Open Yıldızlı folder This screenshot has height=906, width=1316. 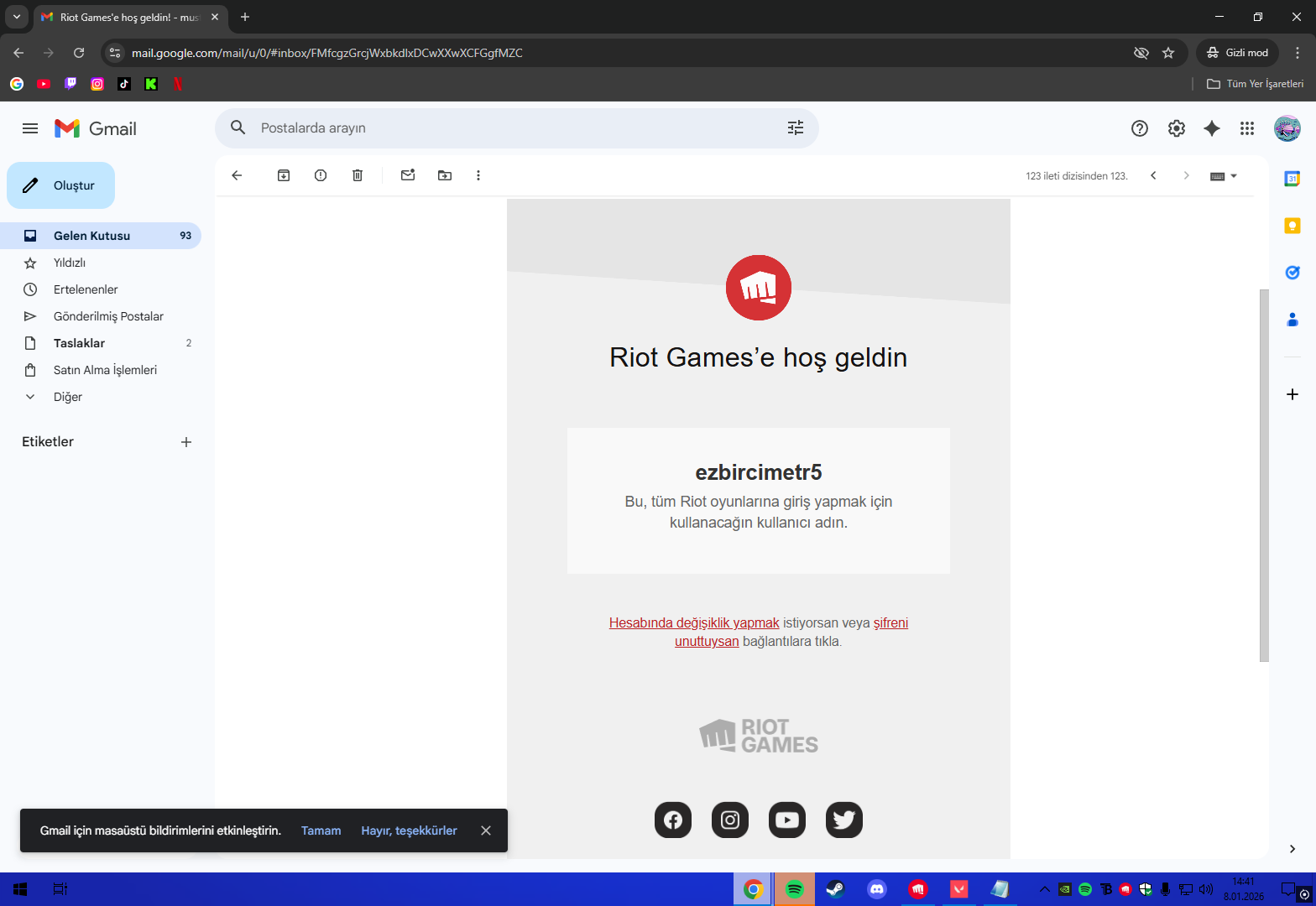(x=101, y=263)
